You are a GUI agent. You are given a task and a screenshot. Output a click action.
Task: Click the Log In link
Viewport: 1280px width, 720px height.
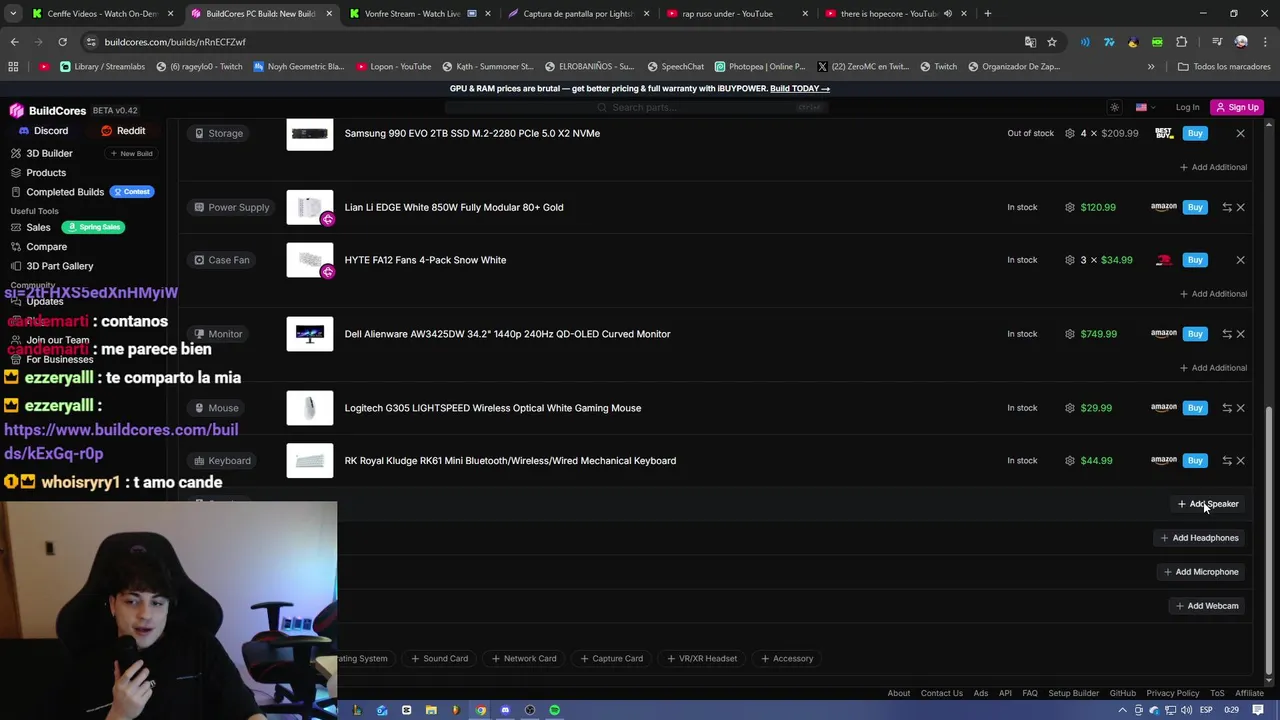pyautogui.click(x=1187, y=107)
